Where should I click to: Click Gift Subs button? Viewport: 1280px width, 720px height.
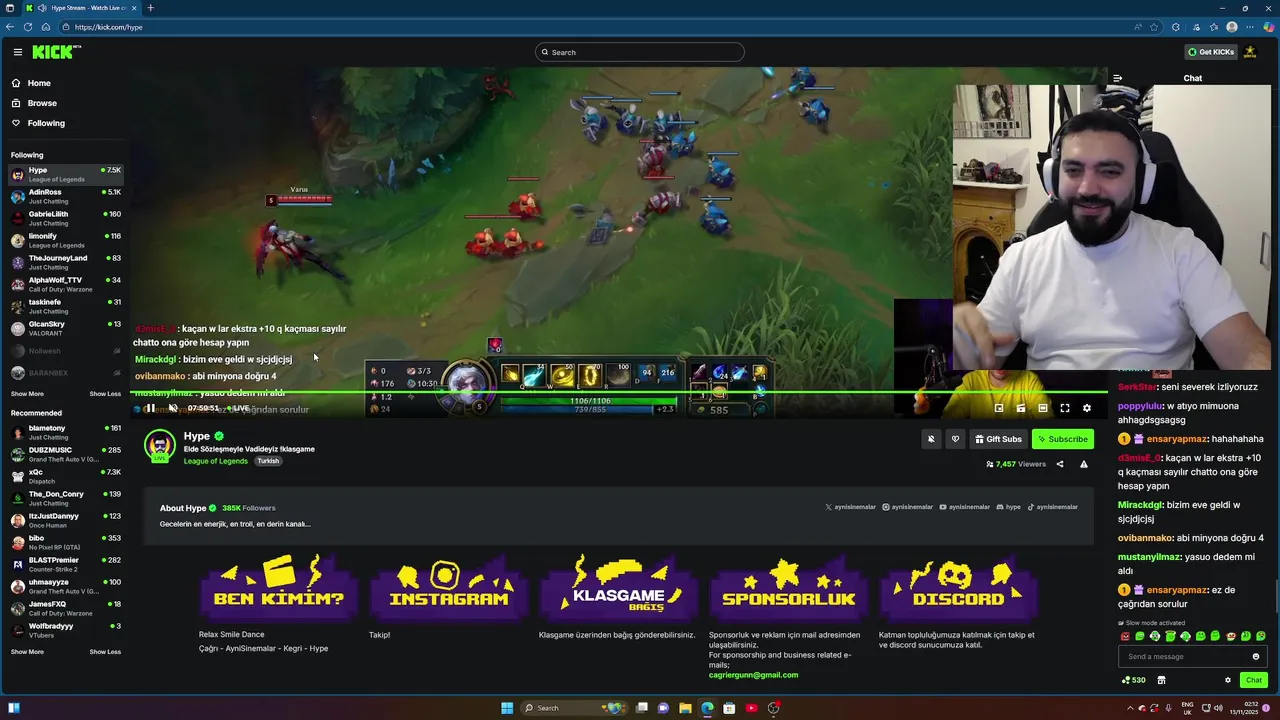998,439
